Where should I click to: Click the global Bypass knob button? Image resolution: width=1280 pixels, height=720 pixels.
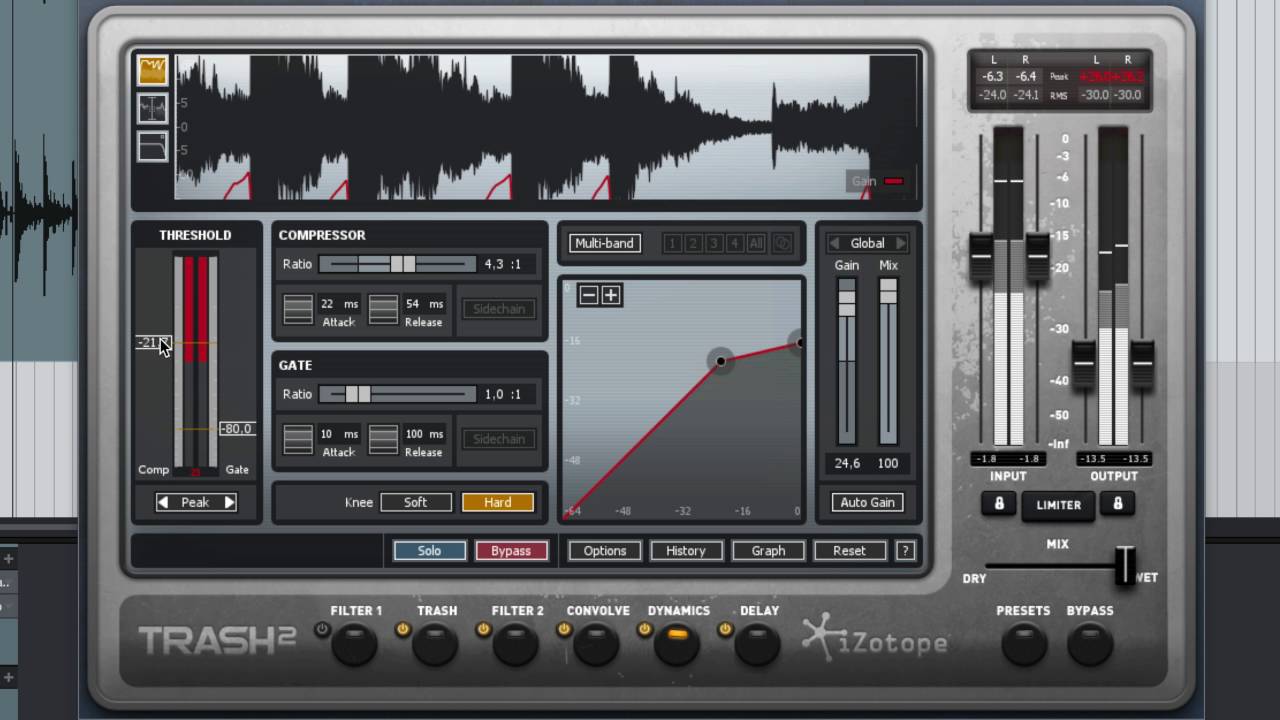[1090, 645]
